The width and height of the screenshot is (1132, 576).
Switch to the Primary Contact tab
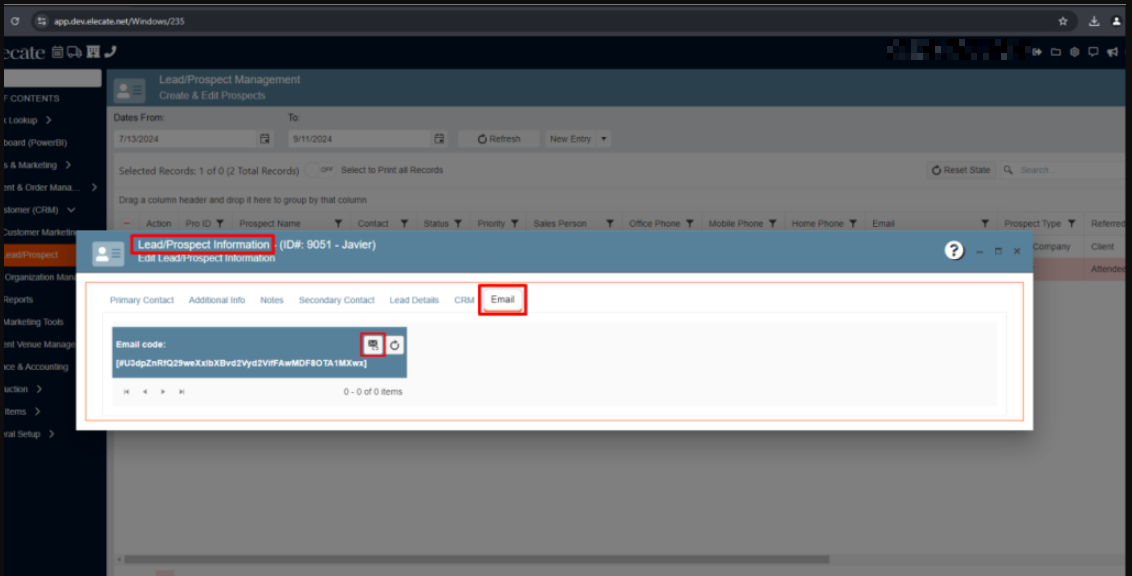click(141, 300)
